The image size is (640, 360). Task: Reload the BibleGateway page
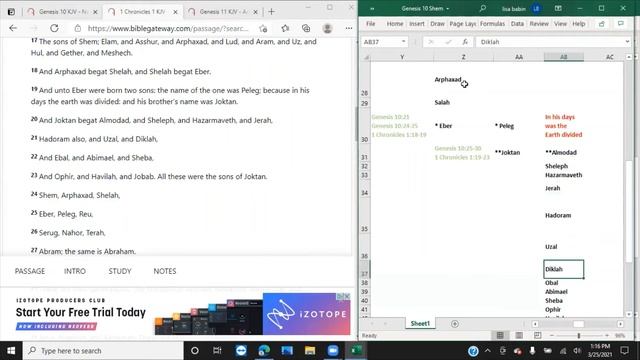54,28
